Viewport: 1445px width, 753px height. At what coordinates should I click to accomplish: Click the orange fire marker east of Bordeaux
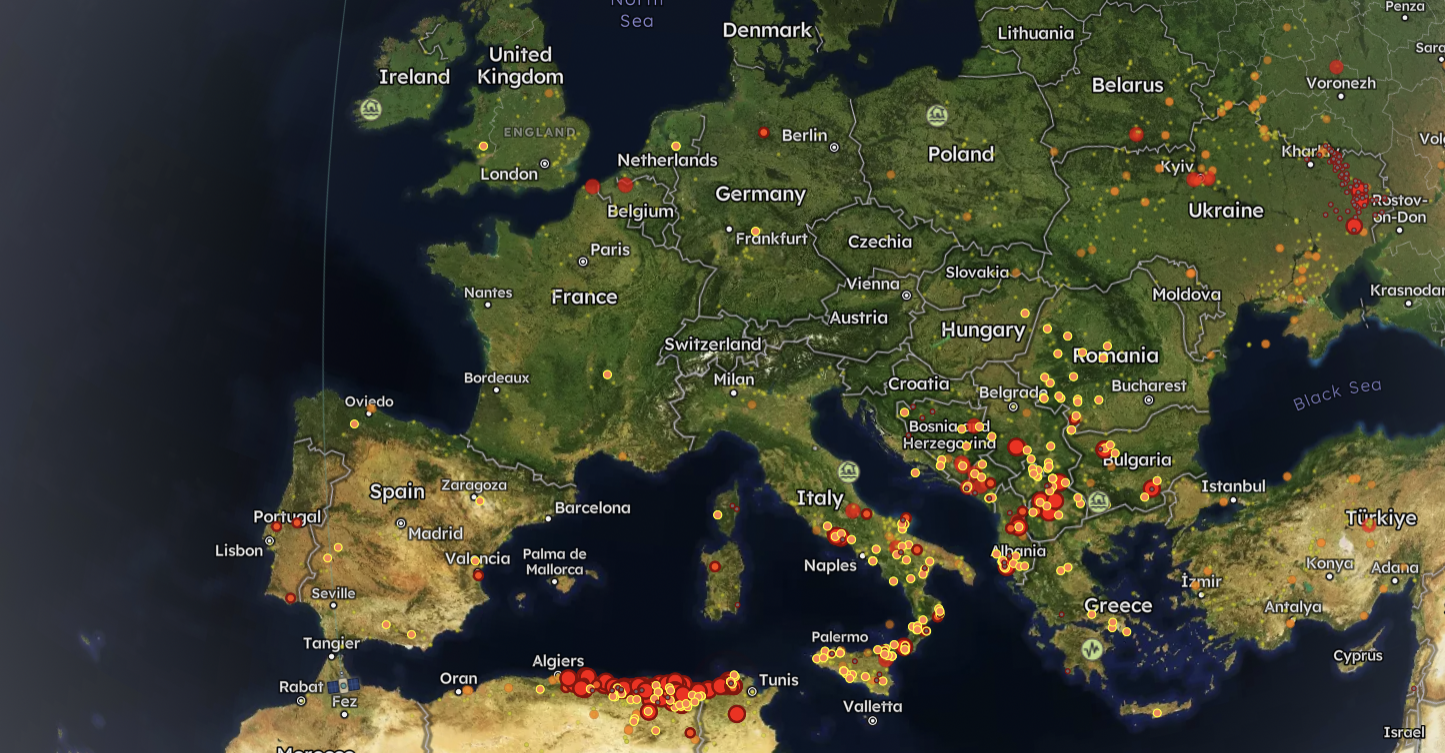[x=607, y=374]
